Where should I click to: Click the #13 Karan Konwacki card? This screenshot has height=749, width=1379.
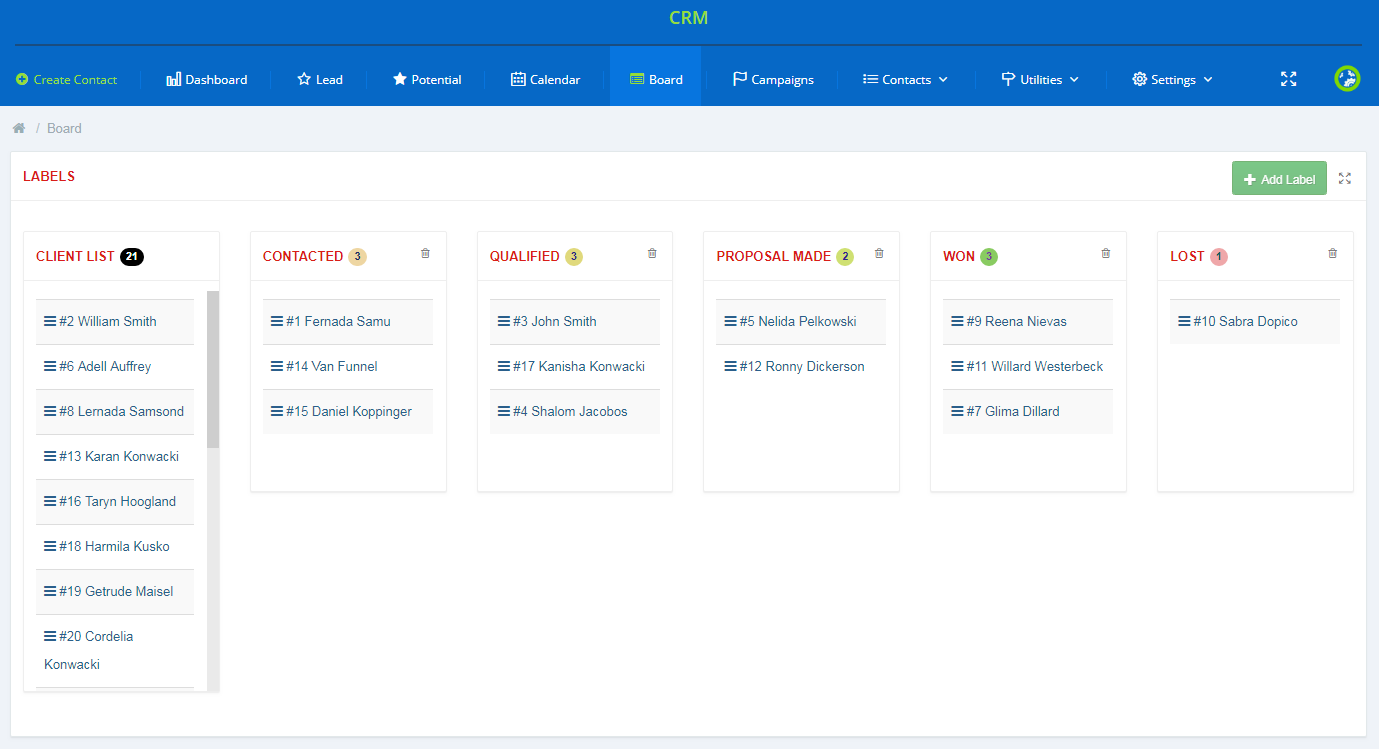pos(115,456)
